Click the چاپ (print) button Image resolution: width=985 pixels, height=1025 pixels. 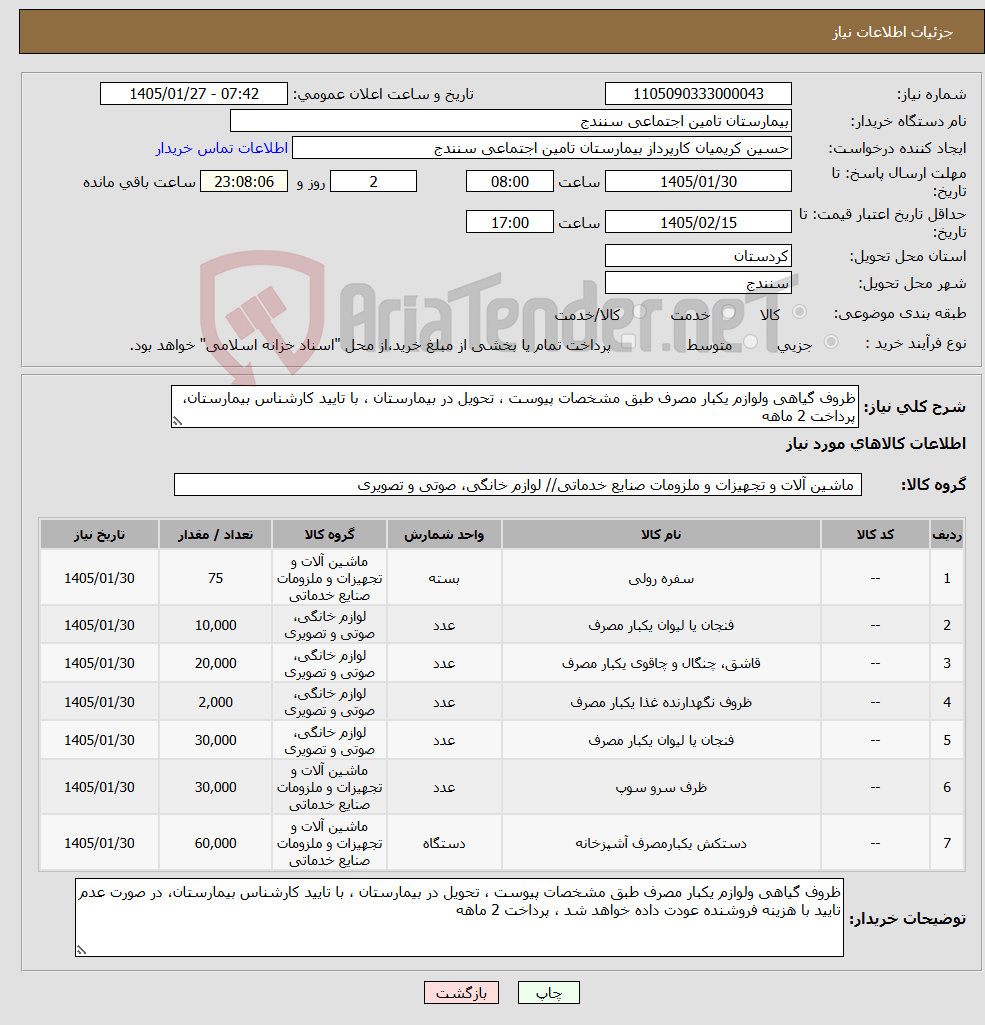pyautogui.click(x=548, y=993)
